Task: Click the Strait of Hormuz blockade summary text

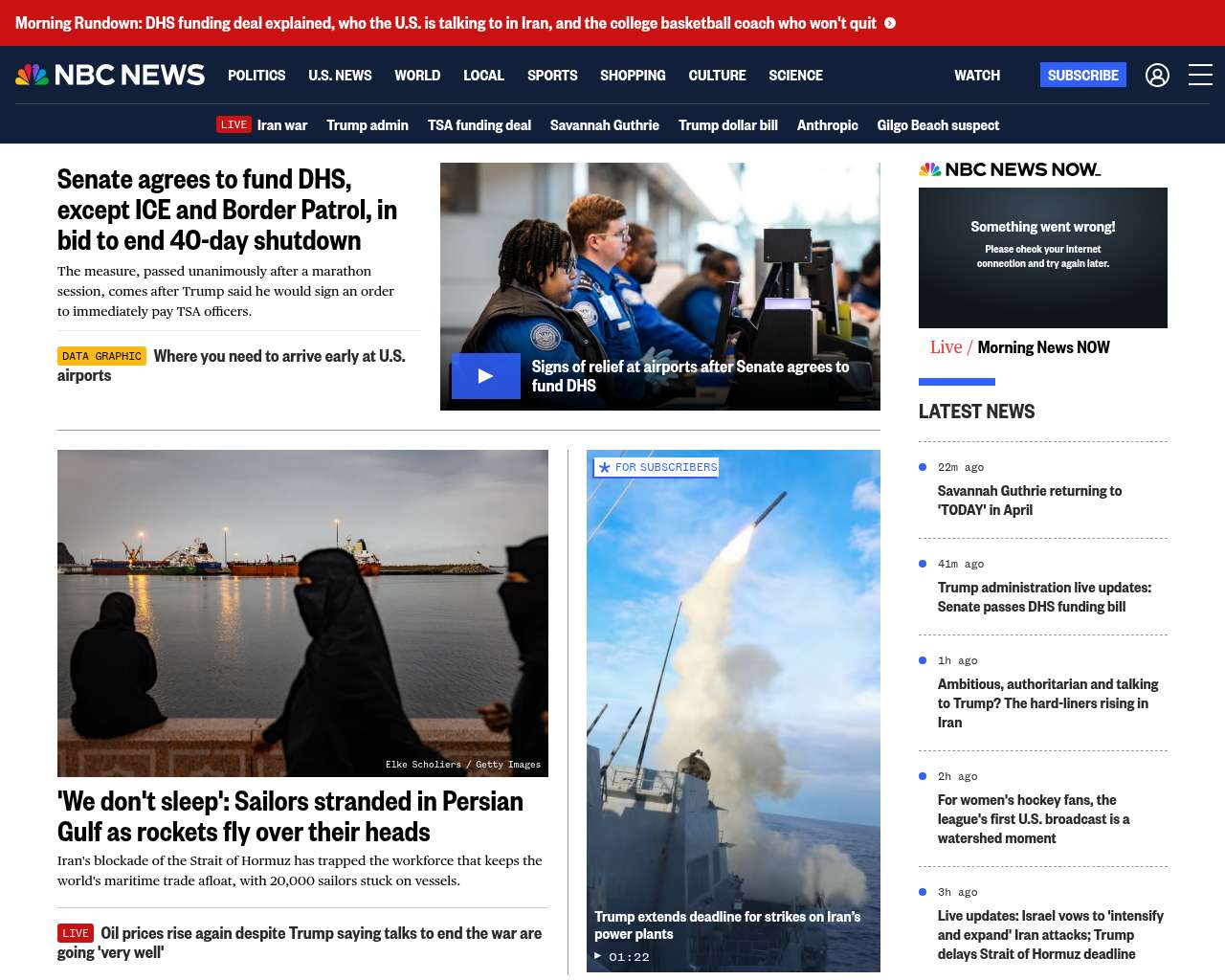Action: pos(300,871)
